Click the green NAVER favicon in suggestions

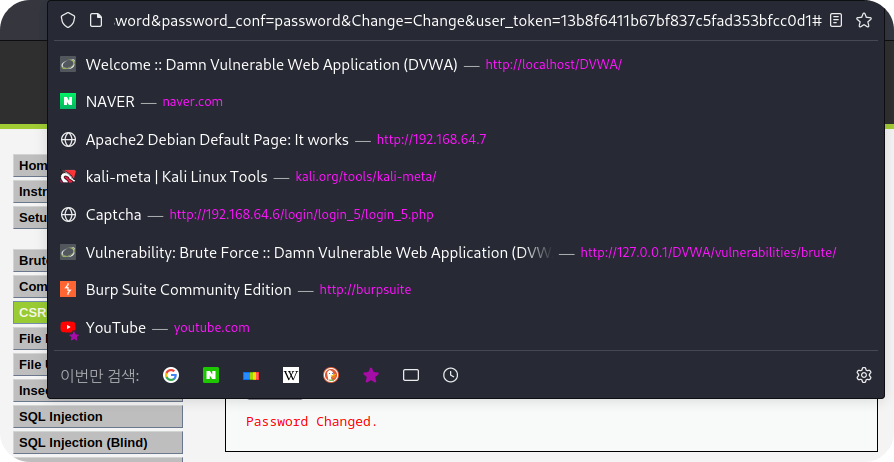click(68, 102)
